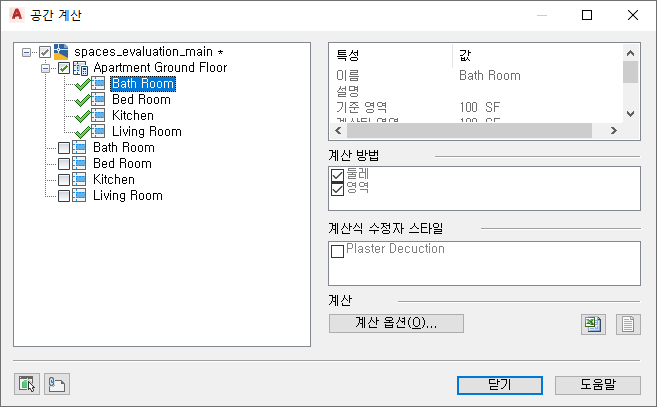657x407 pixels.
Task: Click the AutoCAD logo in title bar
Action: (16, 15)
